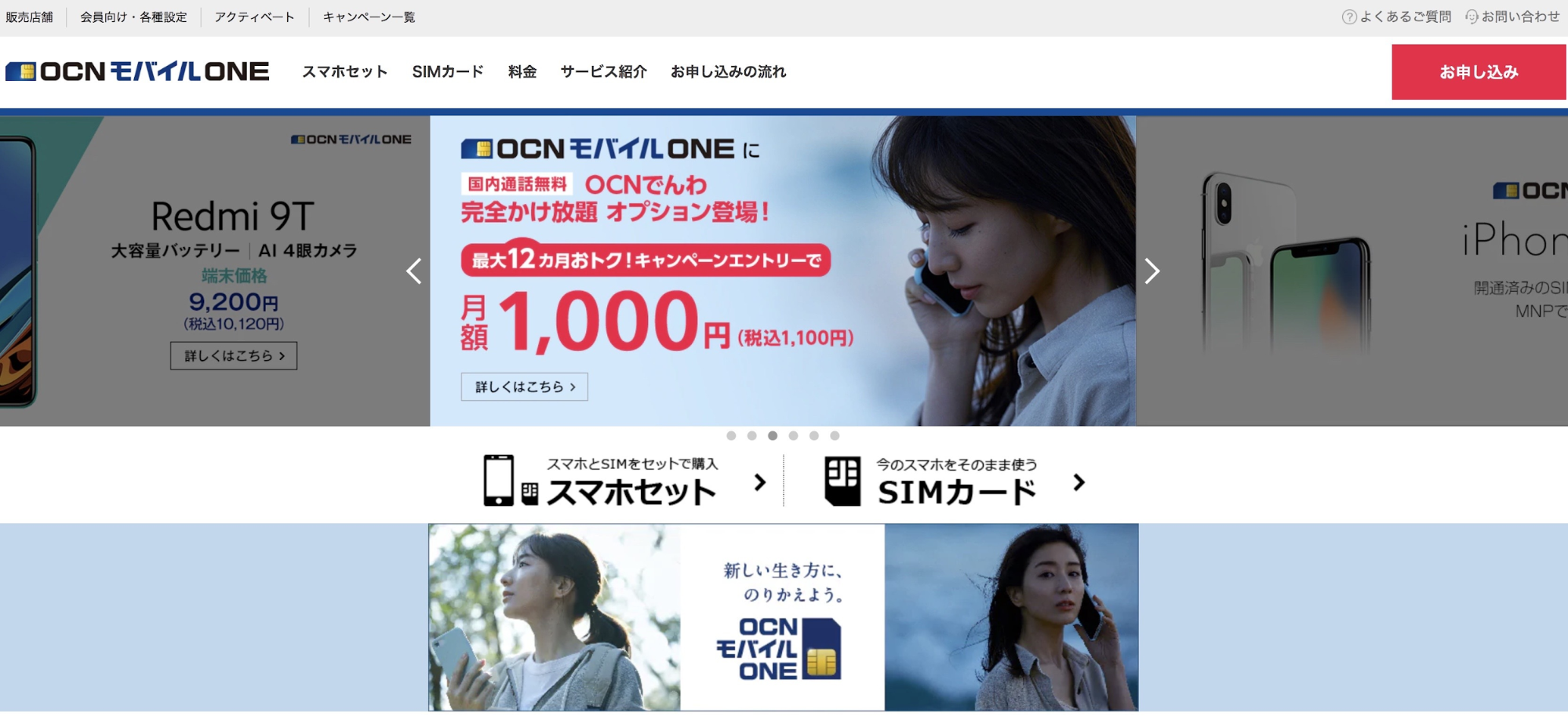Advance the carousel with right arrow
Viewport: 1568px width, 720px height.
(x=1151, y=271)
